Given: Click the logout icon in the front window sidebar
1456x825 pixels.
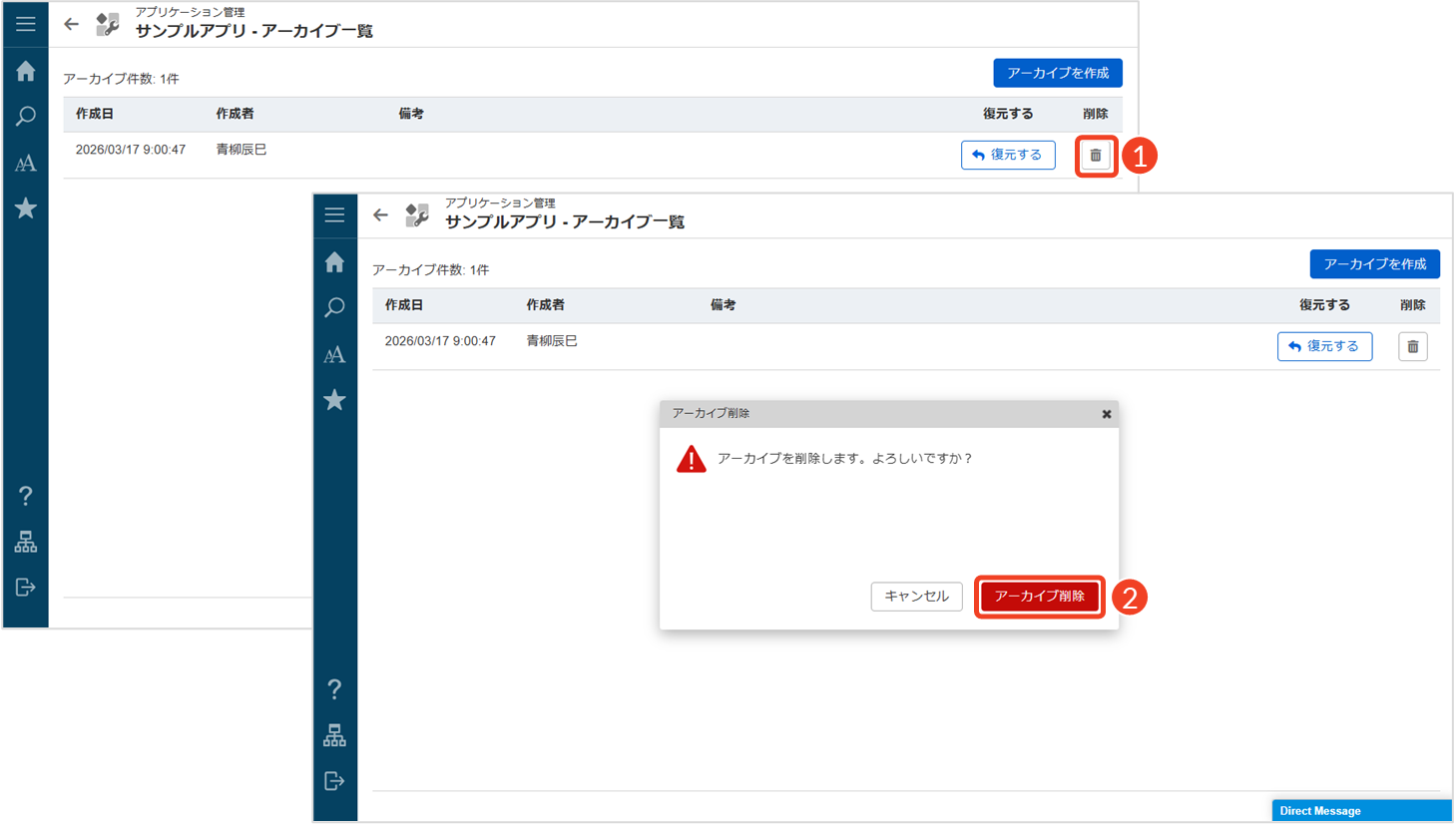Looking at the screenshot, I should pyautogui.click(x=334, y=781).
